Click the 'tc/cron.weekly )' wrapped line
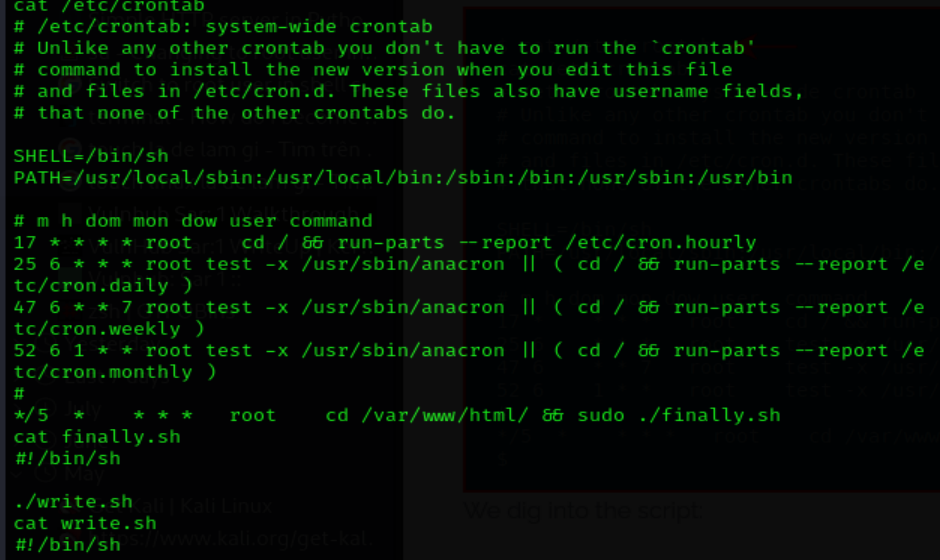 click(x=109, y=329)
